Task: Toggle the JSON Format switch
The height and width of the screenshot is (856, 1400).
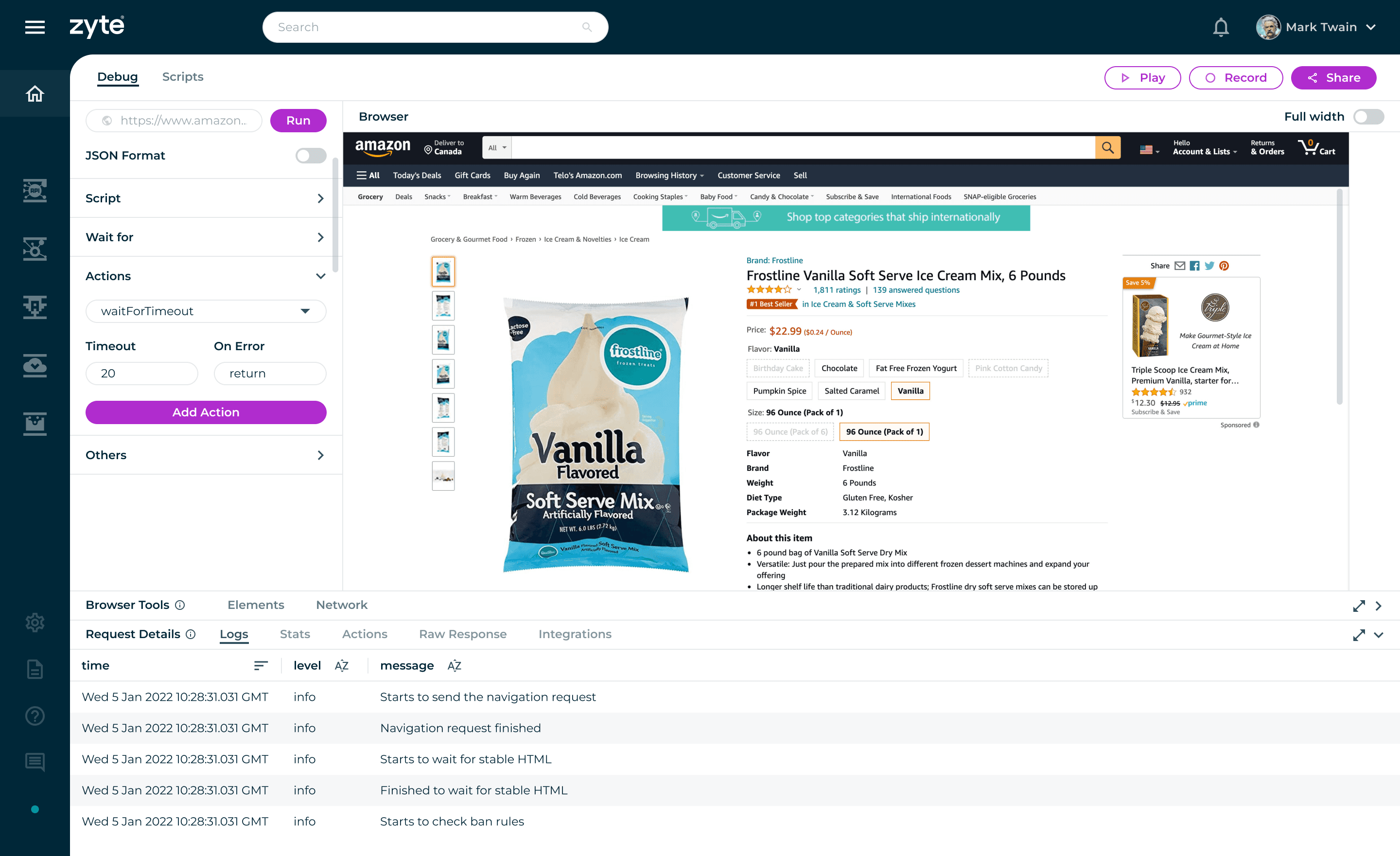Action: 311,156
